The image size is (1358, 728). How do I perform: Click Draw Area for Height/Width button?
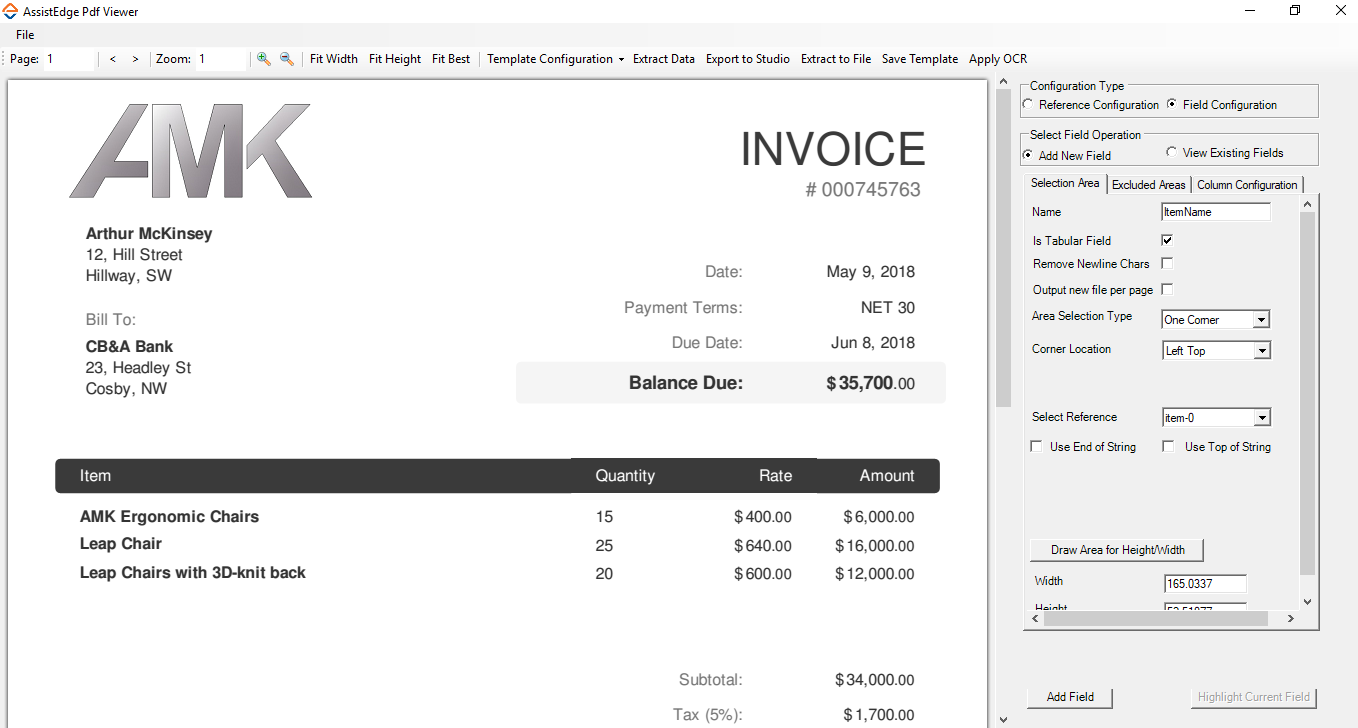pyautogui.click(x=1117, y=550)
